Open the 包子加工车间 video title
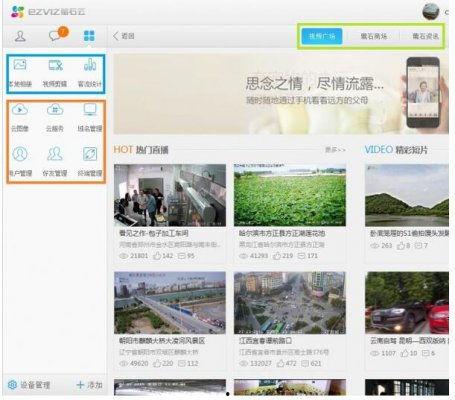The height and width of the screenshot is (400, 455). [x=154, y=233]
